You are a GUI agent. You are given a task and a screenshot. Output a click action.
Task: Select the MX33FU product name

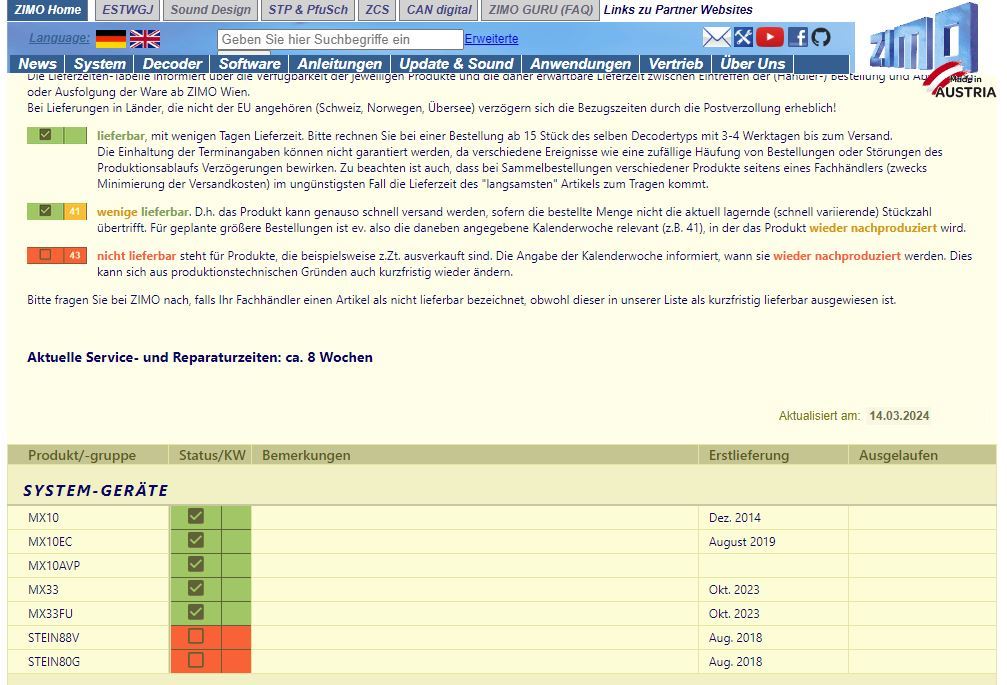(x=50, y=614)
